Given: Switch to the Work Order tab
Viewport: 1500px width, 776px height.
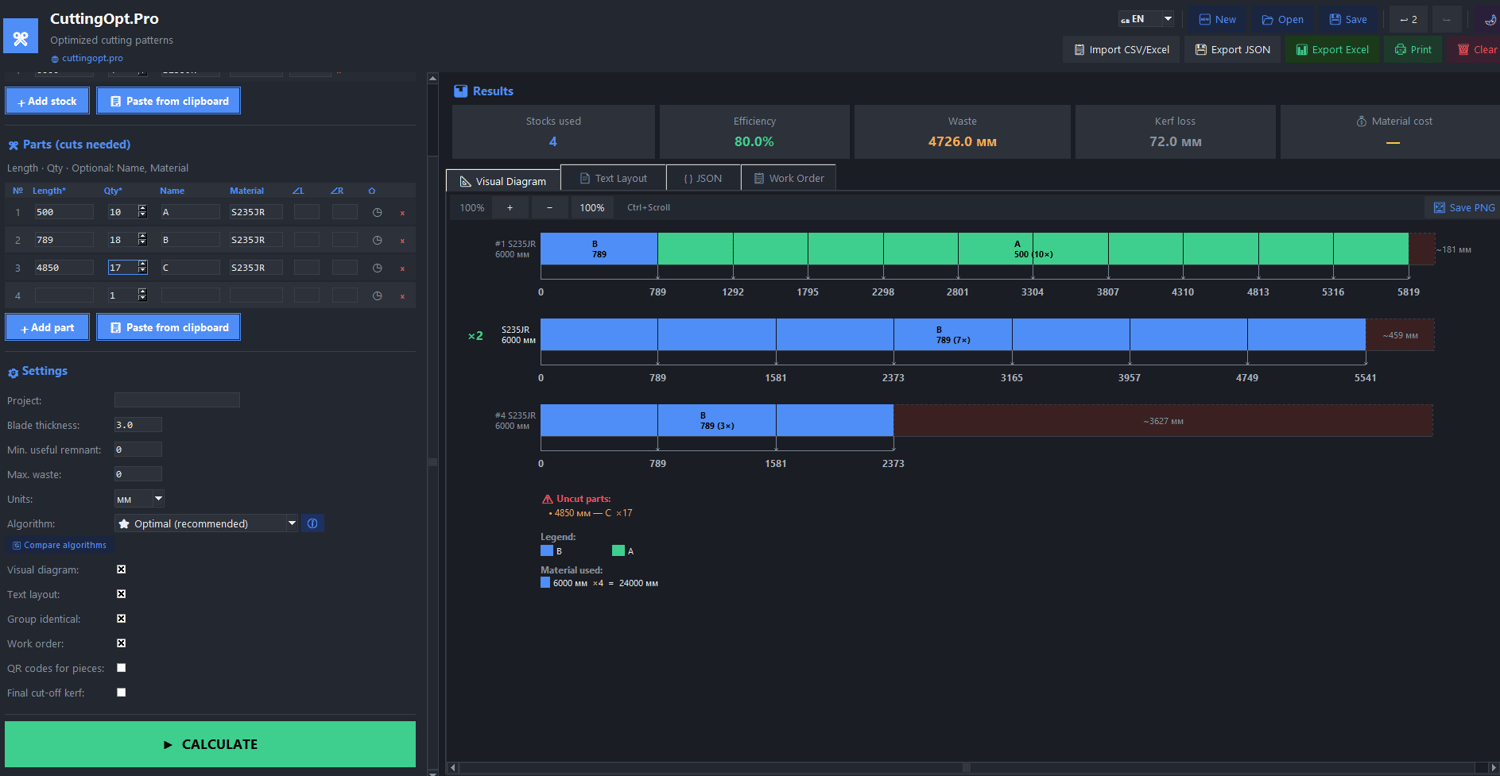Looking at the screenshot, I should 789,178.
